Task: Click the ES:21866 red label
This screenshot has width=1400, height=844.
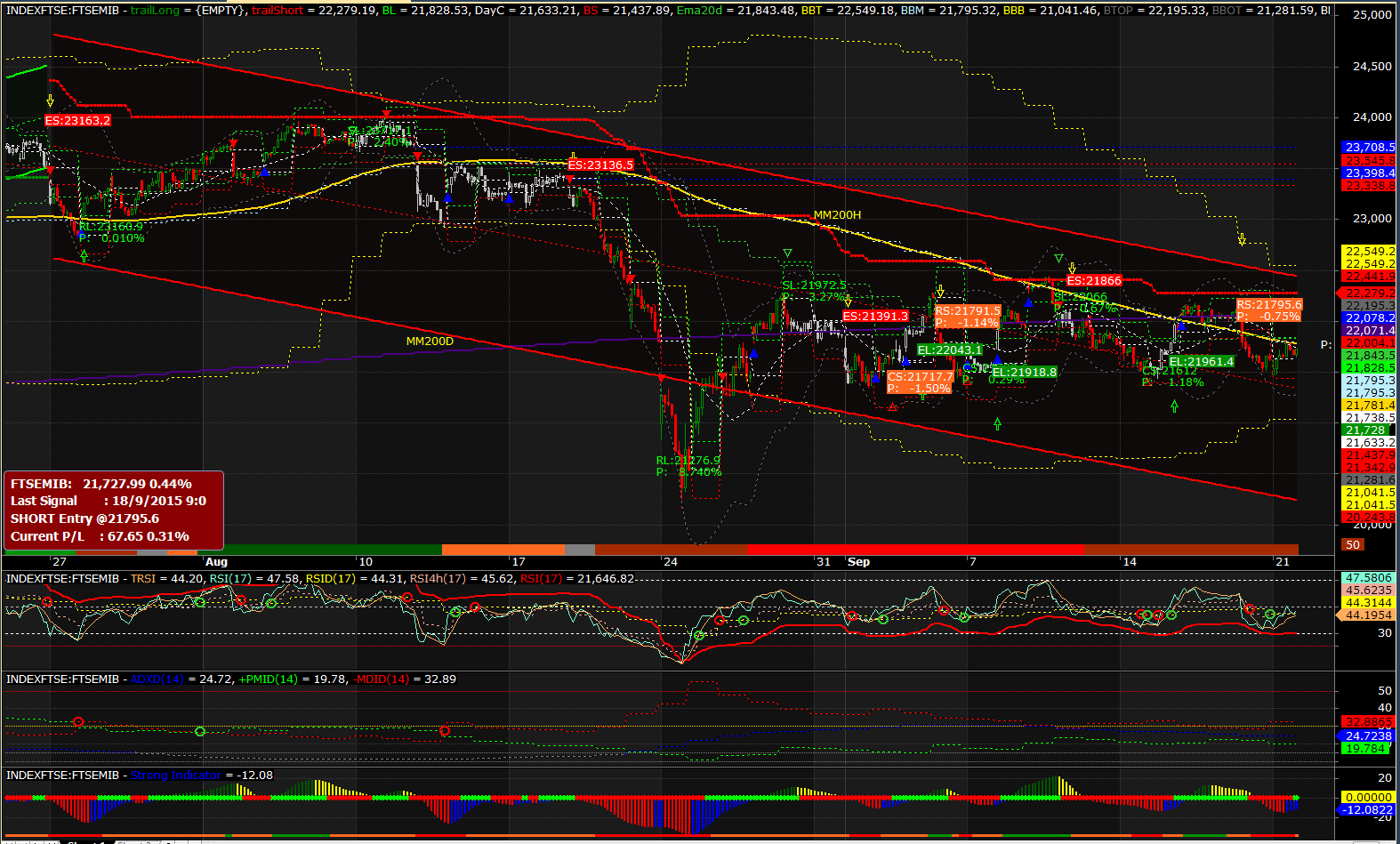Action: [1094, 280]
